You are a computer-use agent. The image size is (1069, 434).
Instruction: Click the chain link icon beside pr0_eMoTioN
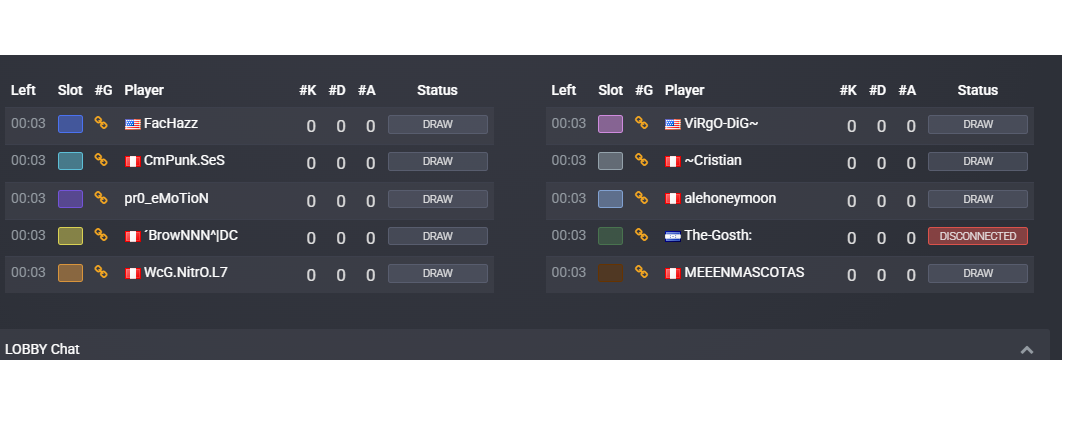[x=101, y=198]
